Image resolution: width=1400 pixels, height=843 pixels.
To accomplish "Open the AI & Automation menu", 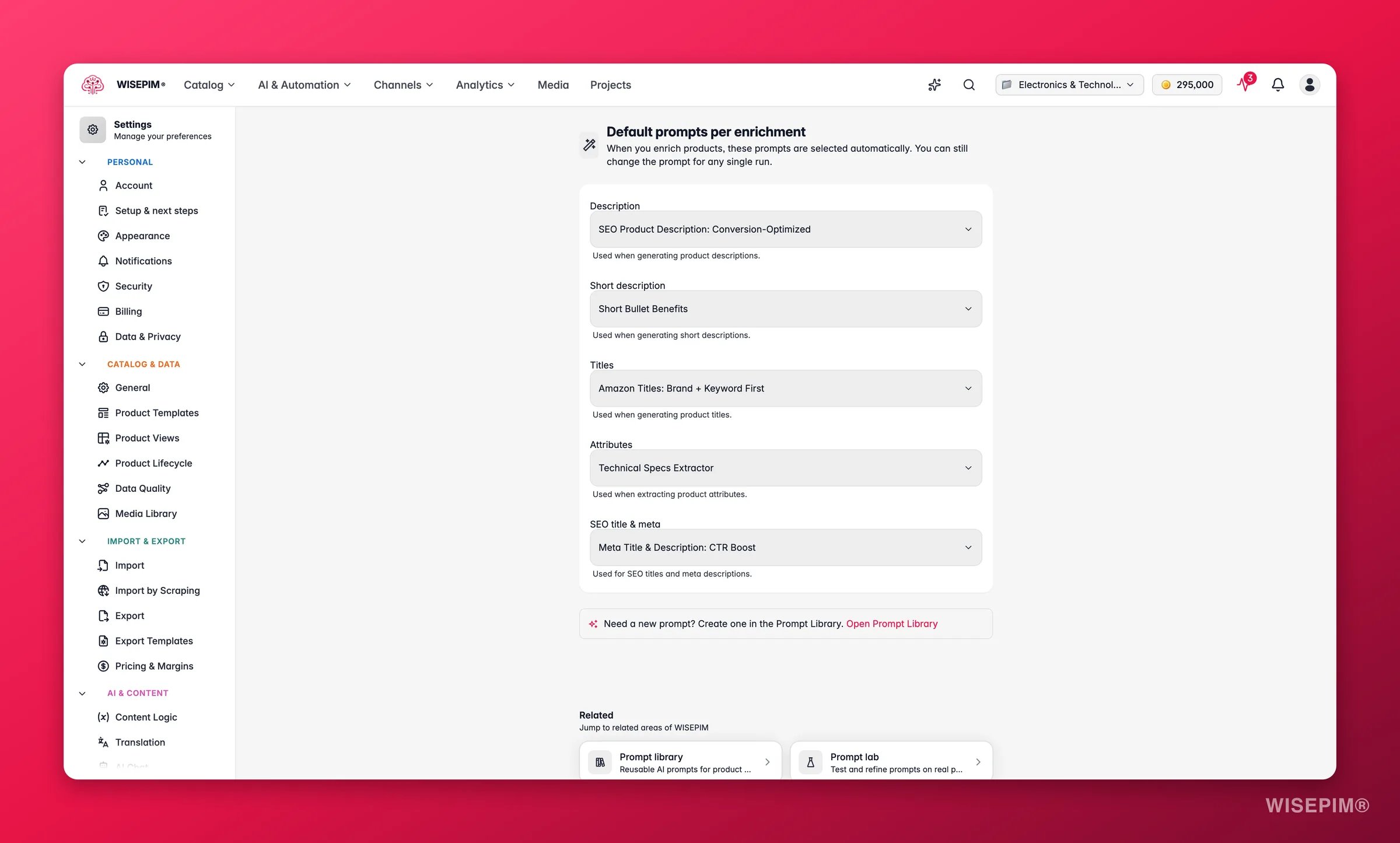I will [304, 85].
